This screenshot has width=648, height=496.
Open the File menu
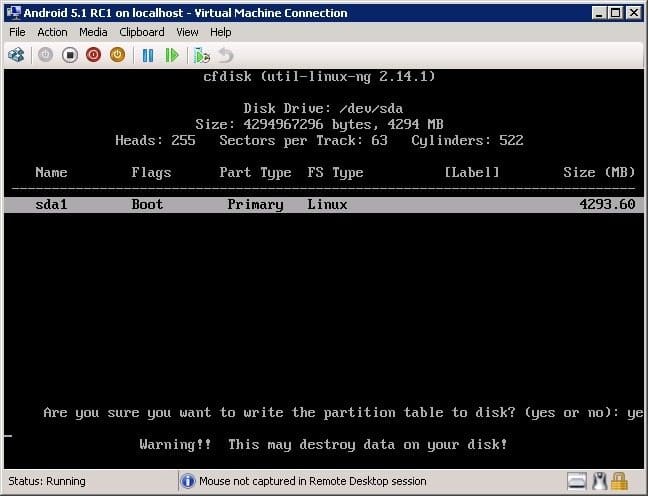[x=17, y=32]
